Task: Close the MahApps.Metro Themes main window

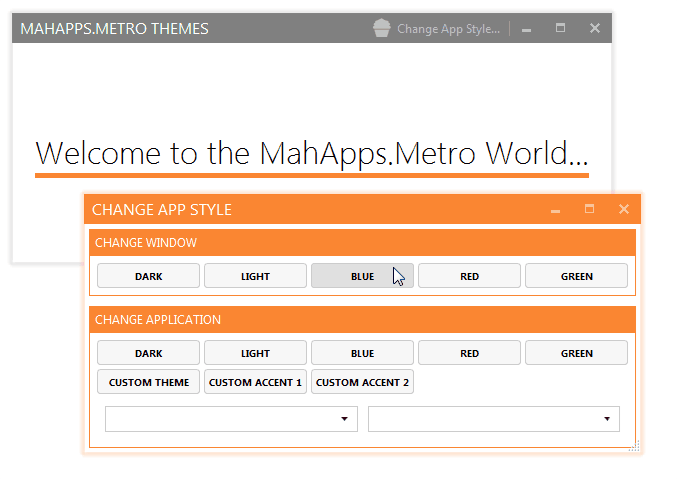Action: point(595,28)
